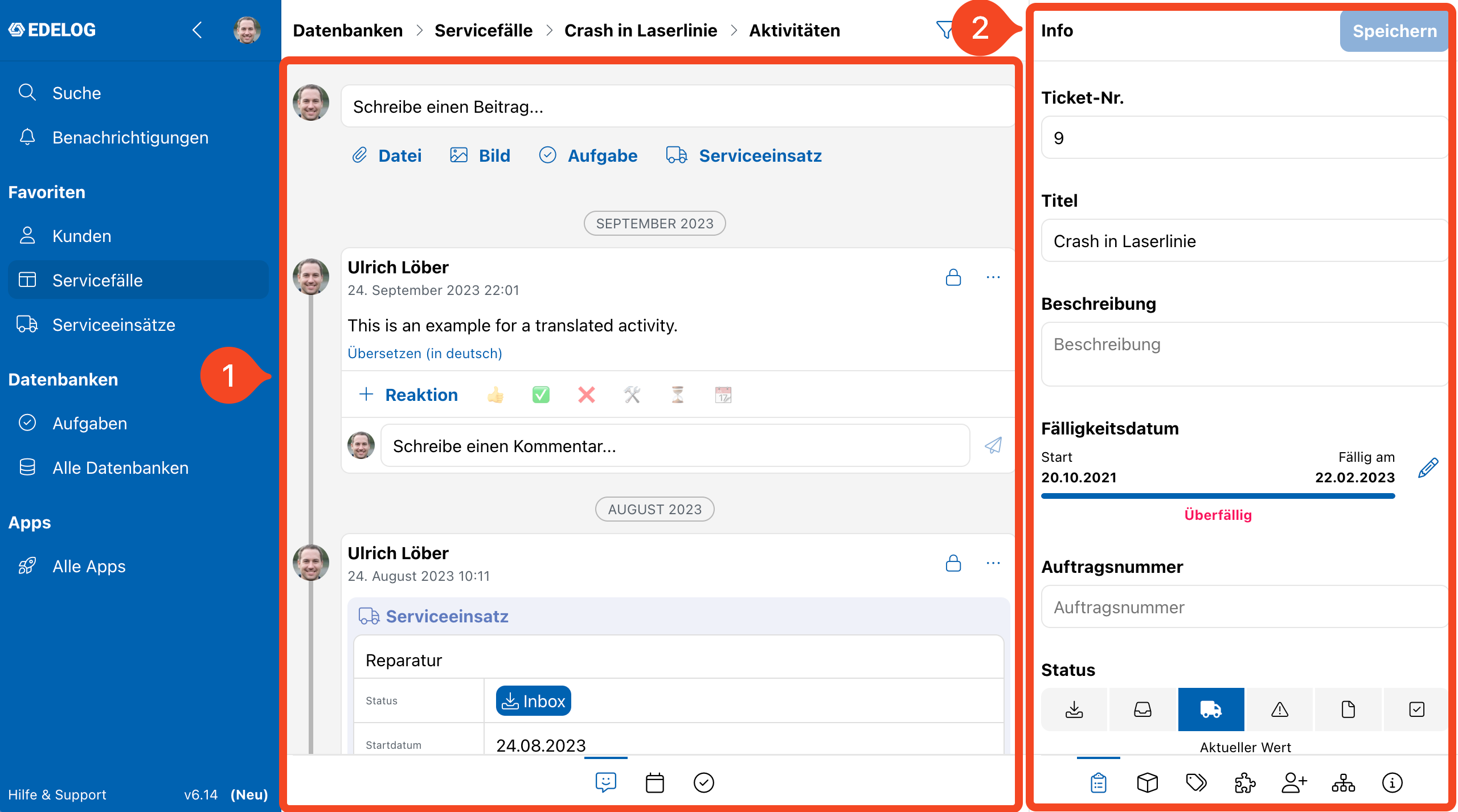This screenshot has height=812, width=1458.
Task: Set status to the download inbox option
Action: [x=1074, y=709]
